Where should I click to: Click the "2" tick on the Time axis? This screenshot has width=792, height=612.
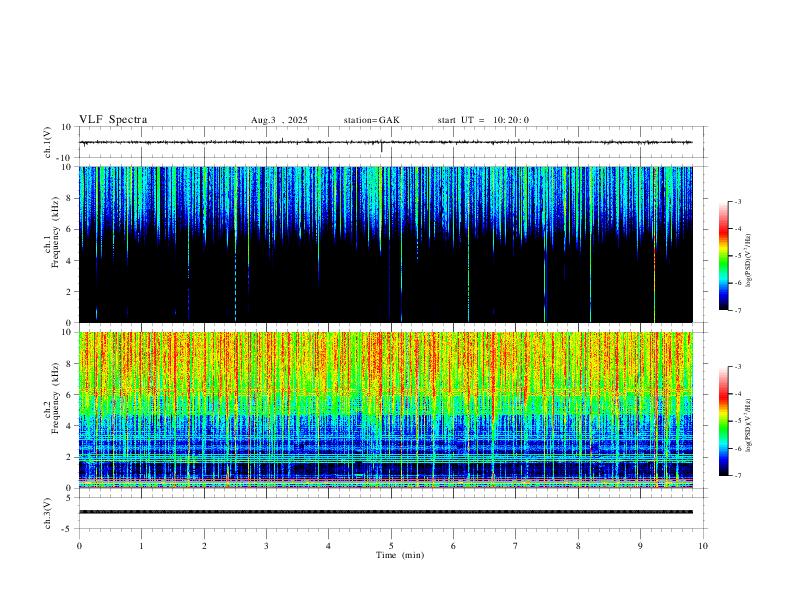tap(204, 546)
